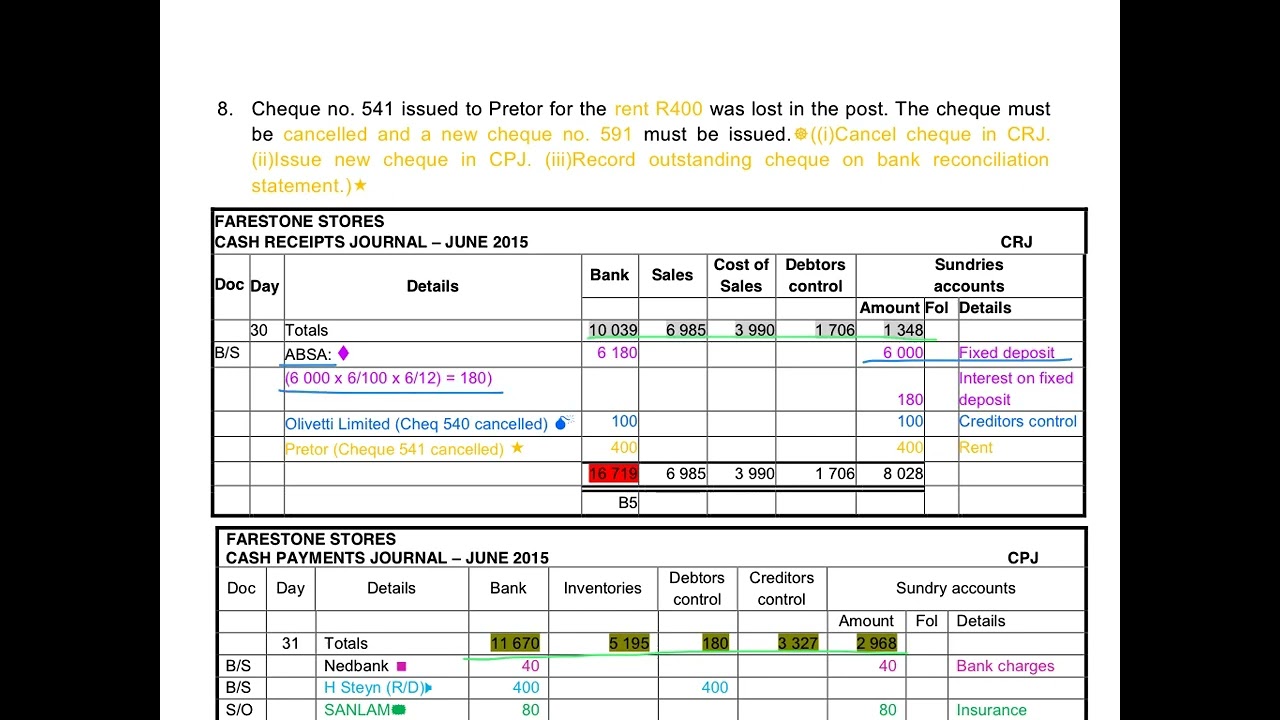Screen dimensions: 1280x720
Task: Click 'Sundries accounts' header in CRJ
Action: click(x=969, y=275)
